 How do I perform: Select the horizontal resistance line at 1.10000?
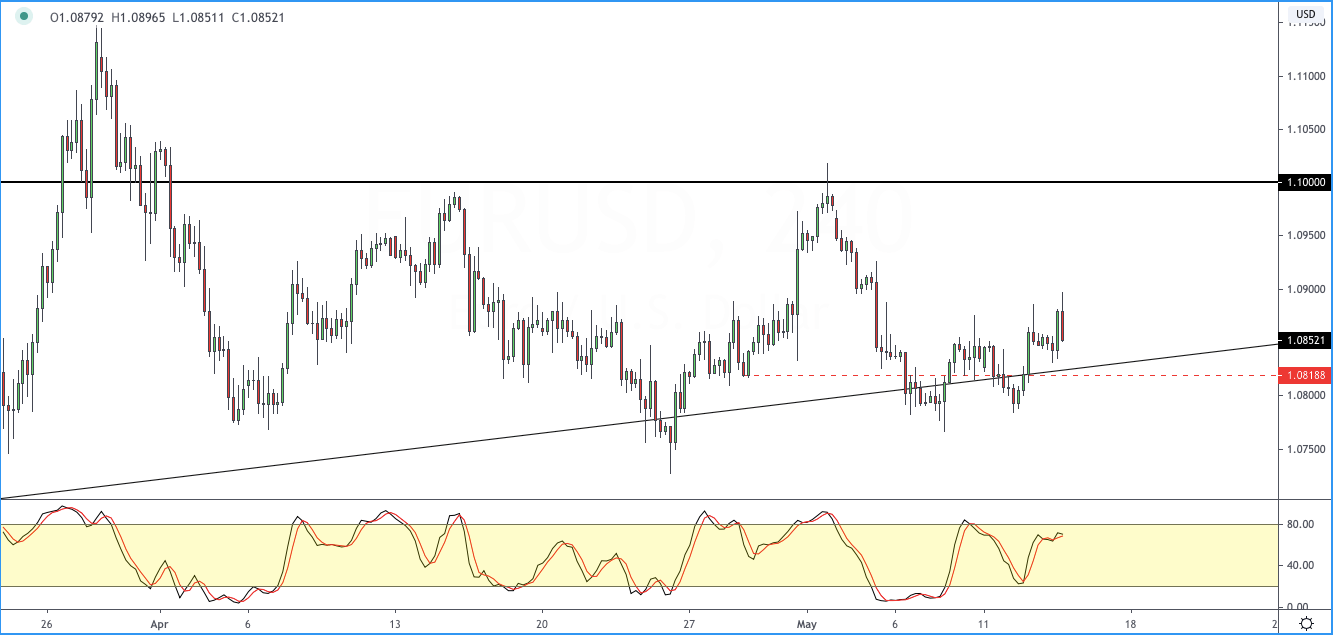(600, 182)
